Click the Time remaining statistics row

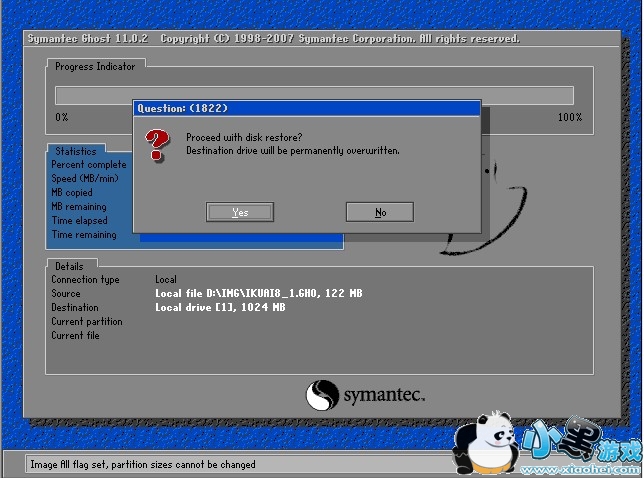(84, 235)
